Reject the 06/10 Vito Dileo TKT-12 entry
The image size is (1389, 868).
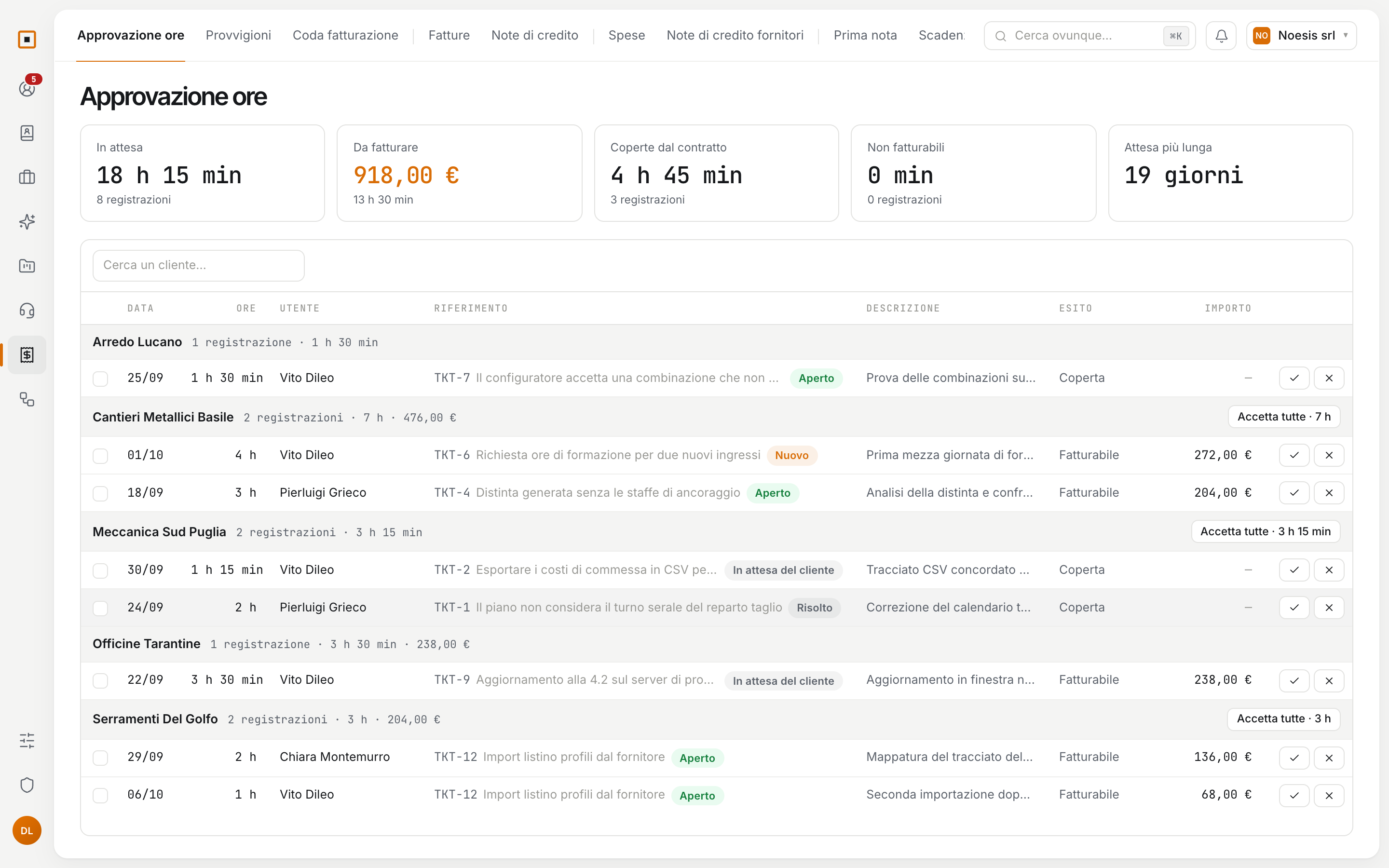click(1329, 796)
